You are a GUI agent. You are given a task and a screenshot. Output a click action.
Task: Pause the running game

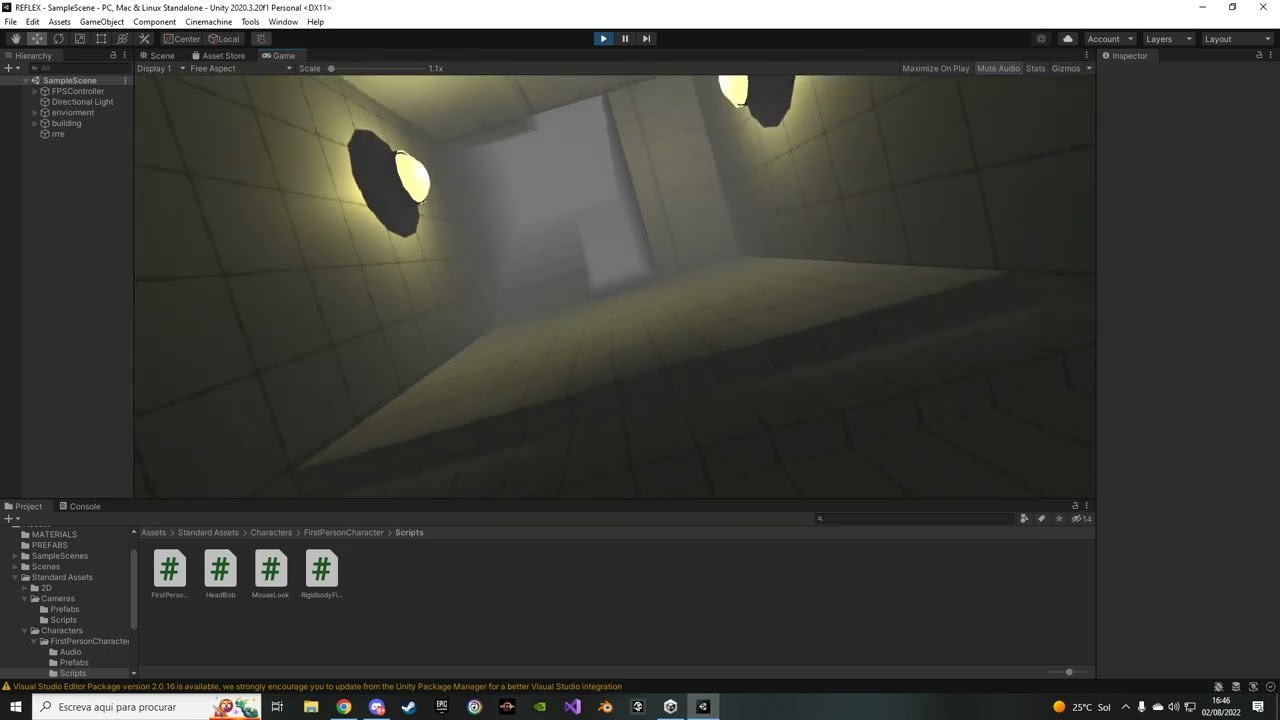click(625, 39)
